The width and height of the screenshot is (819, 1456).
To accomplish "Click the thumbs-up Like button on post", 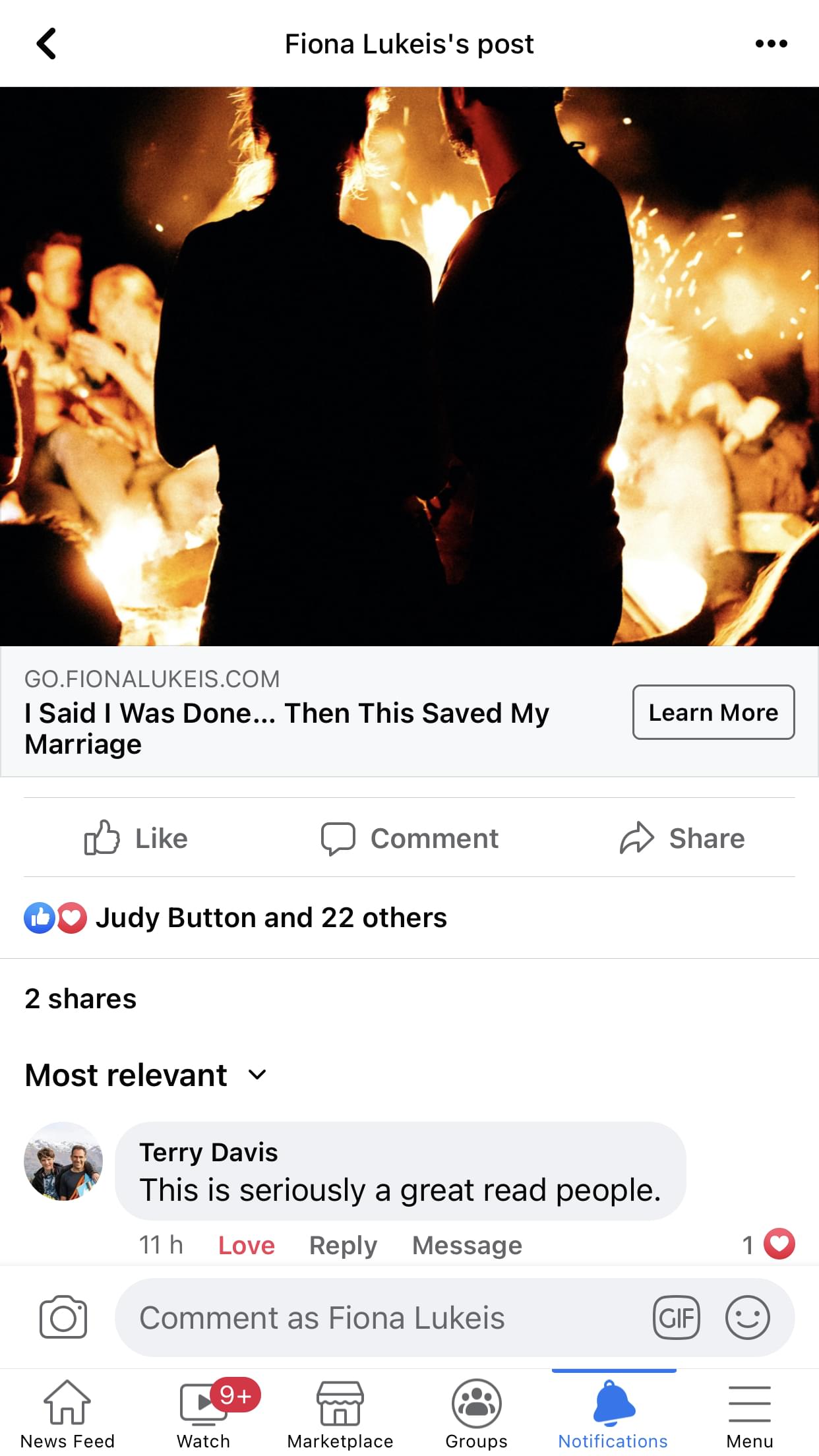I will [x=136, y=838].
